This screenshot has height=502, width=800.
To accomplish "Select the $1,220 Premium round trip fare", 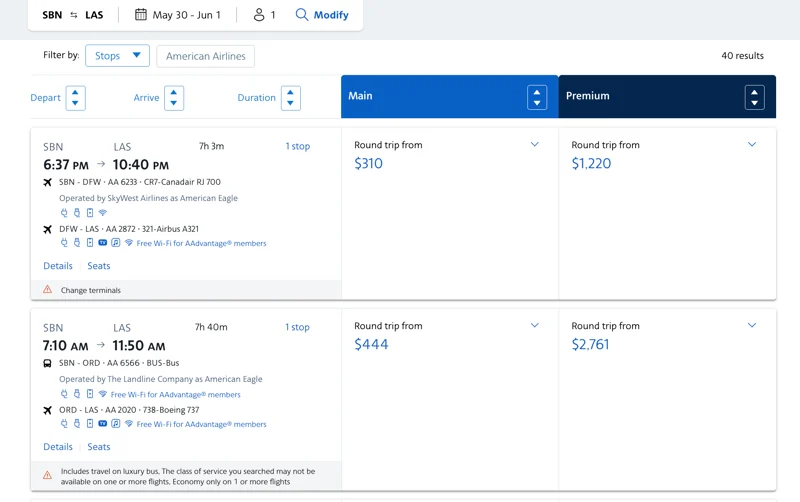I will point(591,164).
